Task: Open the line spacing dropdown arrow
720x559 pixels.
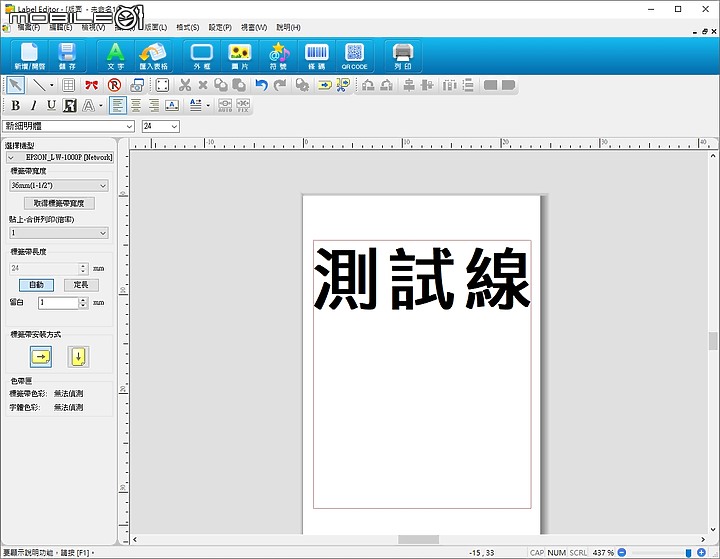Action: point(208,106)
